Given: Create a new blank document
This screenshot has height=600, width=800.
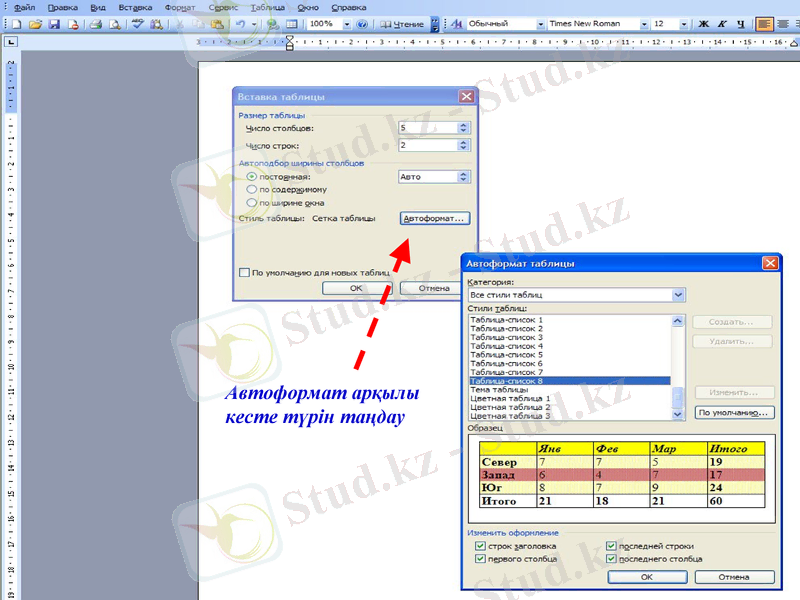Looking at the screenshot, I should (x=15, y=24).
